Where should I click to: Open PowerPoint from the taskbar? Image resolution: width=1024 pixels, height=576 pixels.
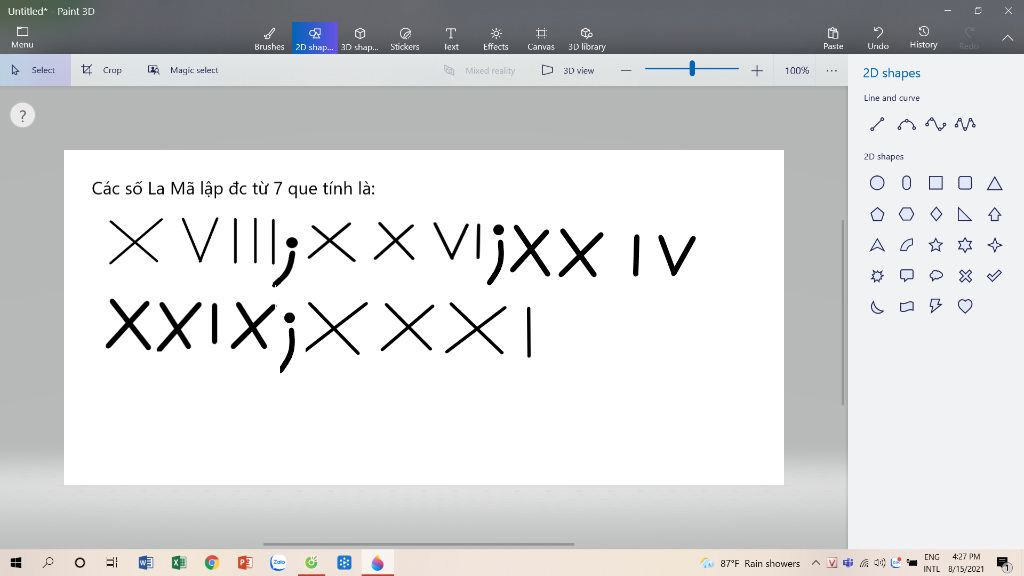click(245, 562)
